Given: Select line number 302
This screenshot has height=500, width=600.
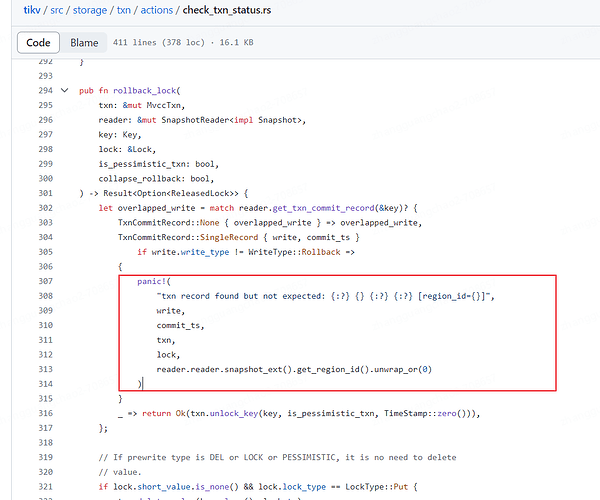Looking at the screenshot, I should click(46, 208).
